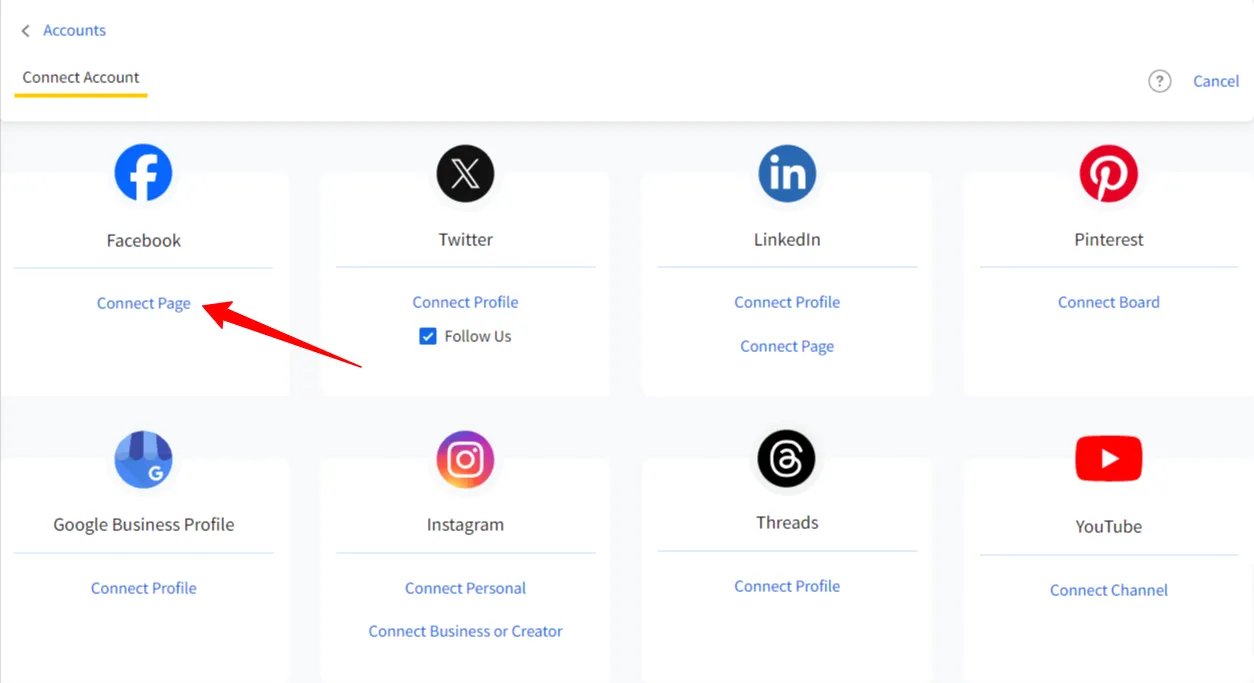
Task: Connect a Twitter Profile
Action: 465,302
